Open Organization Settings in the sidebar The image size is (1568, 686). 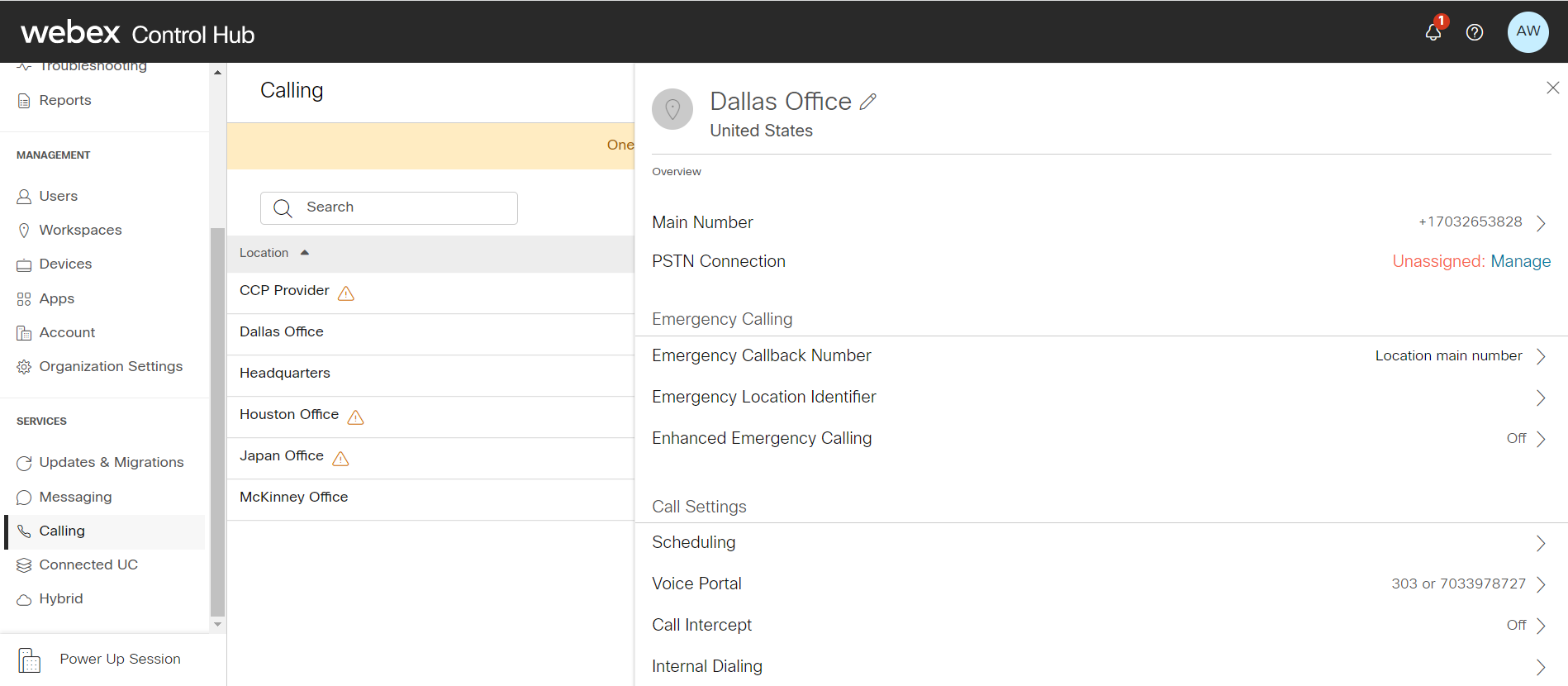click(111, 366)
